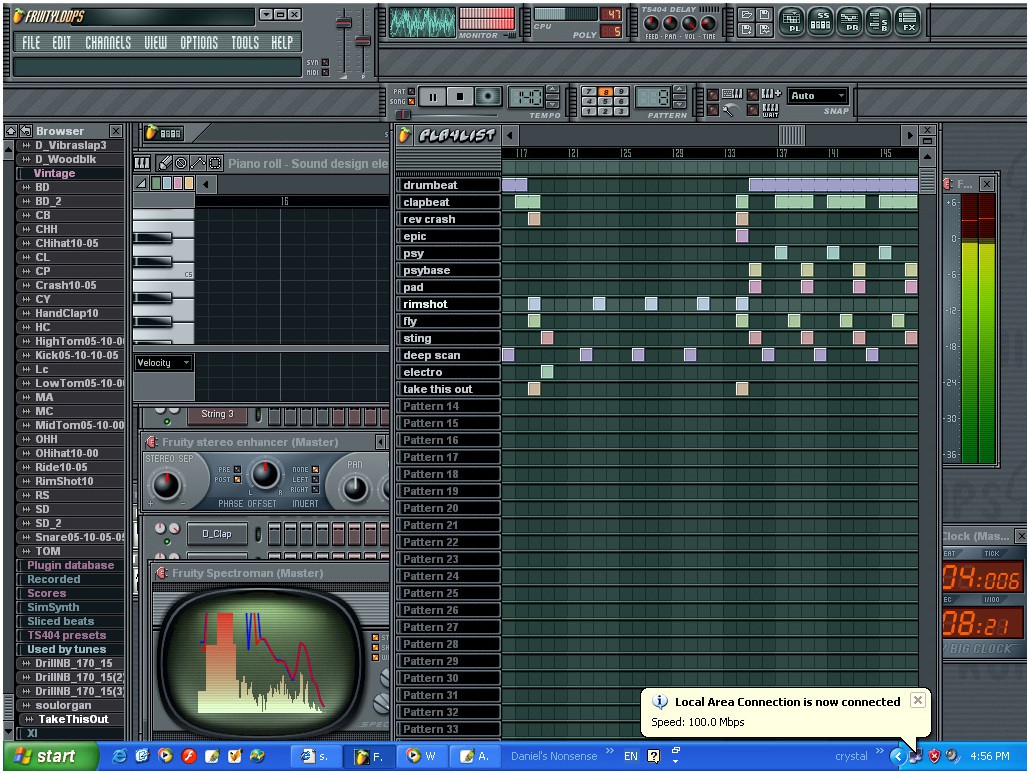
Task: Click the open project folder icon
Action: 746,14
